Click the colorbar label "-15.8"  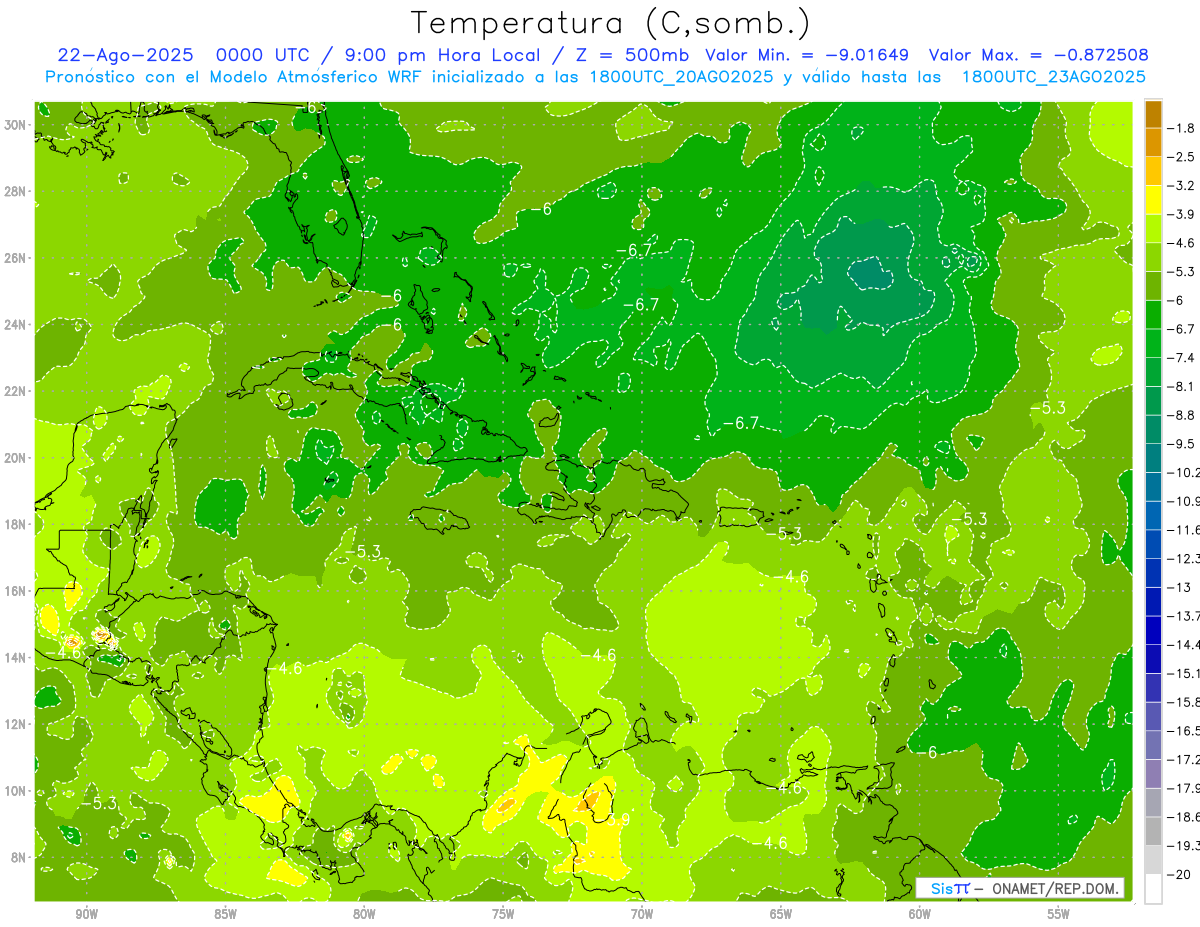point(1184,702)
